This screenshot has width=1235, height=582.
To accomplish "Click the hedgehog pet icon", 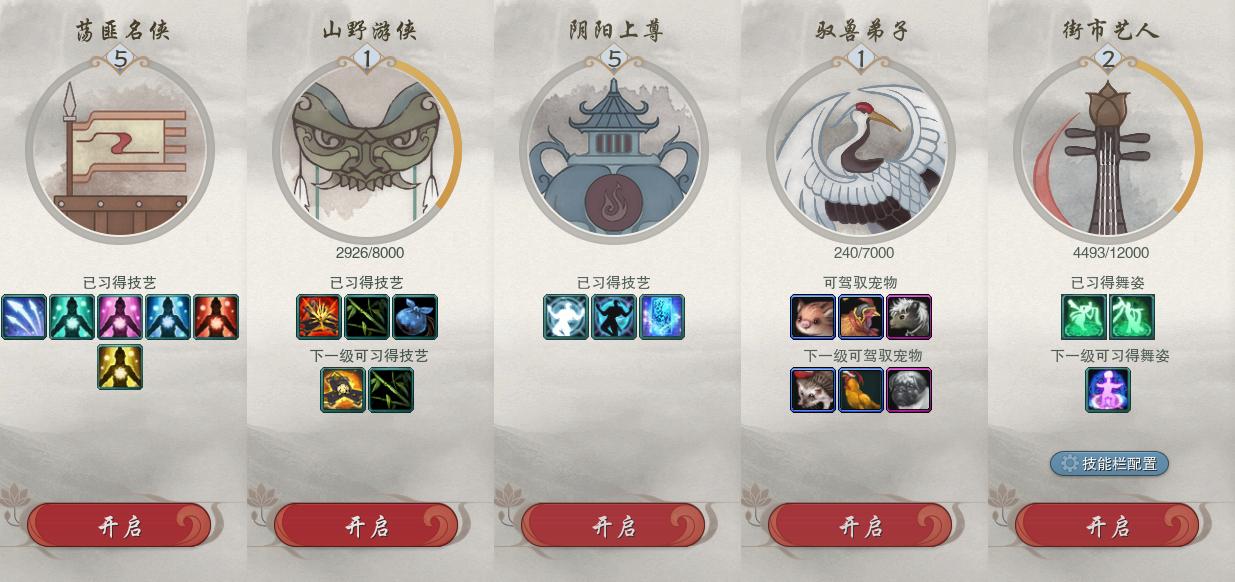I will click(813, 390).
